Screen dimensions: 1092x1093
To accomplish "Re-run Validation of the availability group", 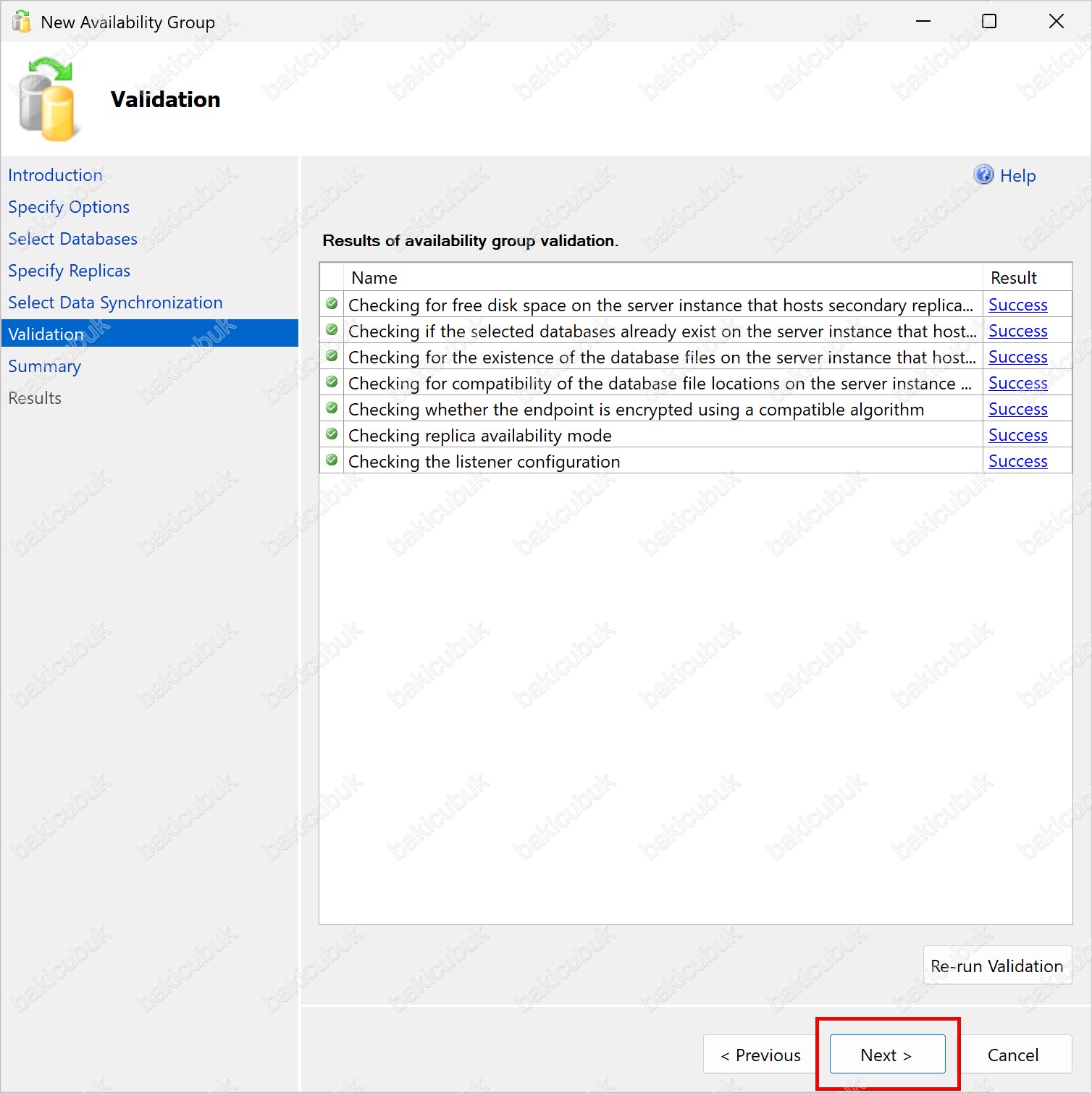I will click(x=996, y=966).
